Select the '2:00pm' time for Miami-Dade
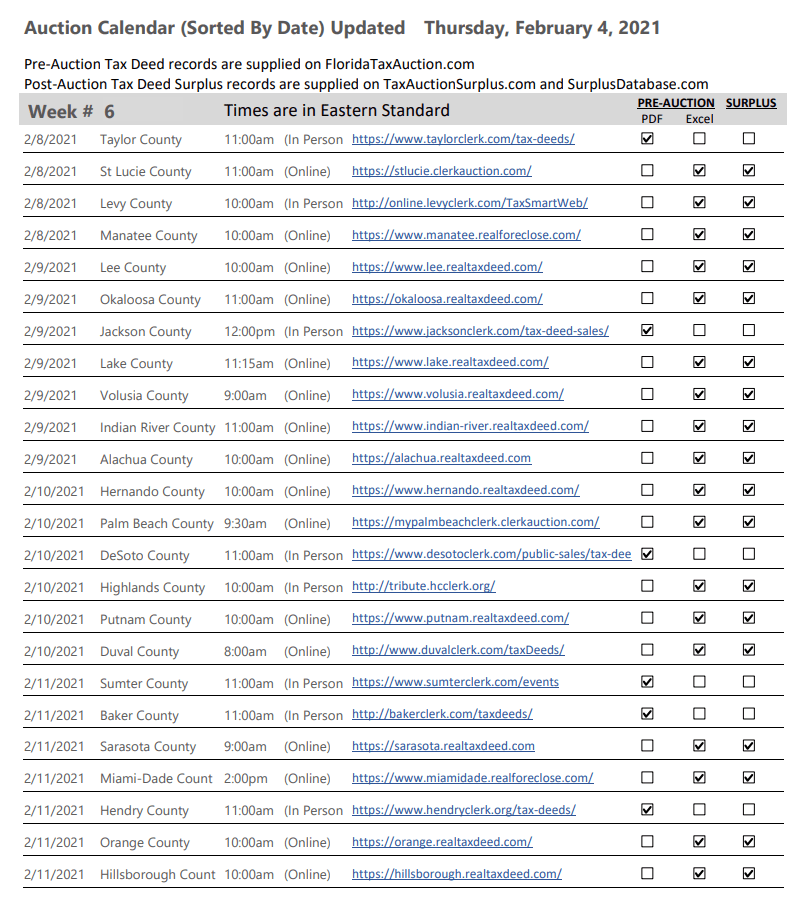The height and width of the screenshot is (906, 803). click(x=246, y=779)
